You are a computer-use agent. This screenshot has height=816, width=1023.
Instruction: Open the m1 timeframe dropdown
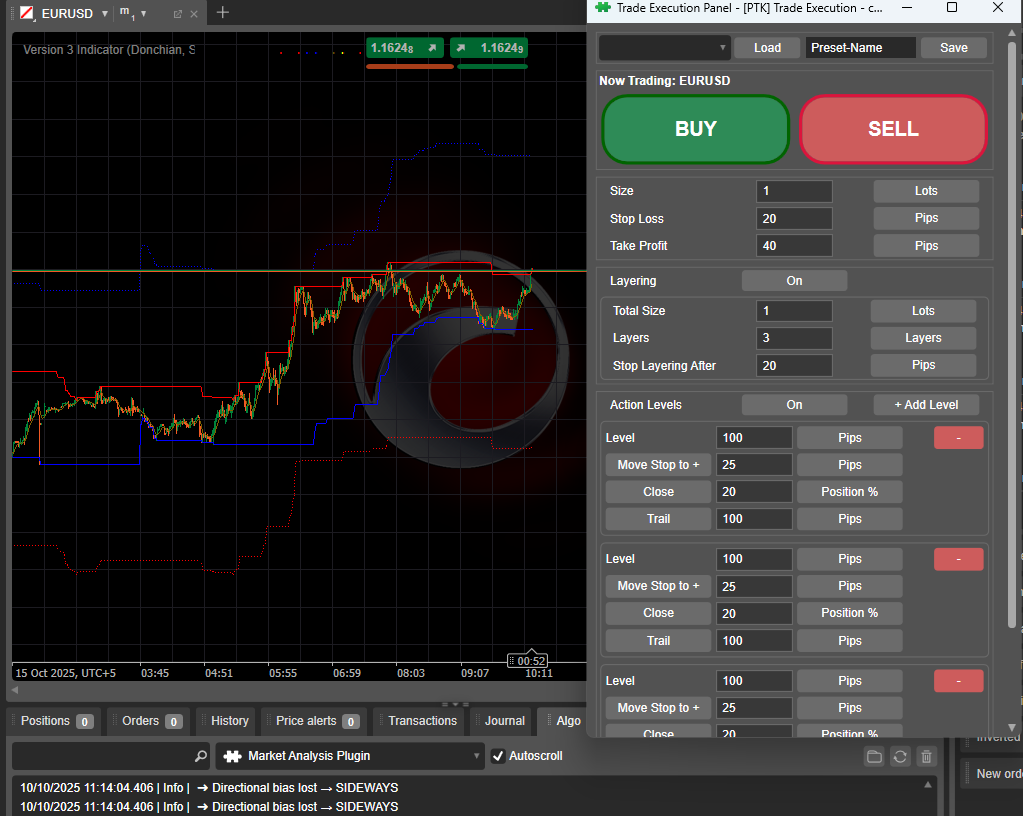(x=143, y=14)
